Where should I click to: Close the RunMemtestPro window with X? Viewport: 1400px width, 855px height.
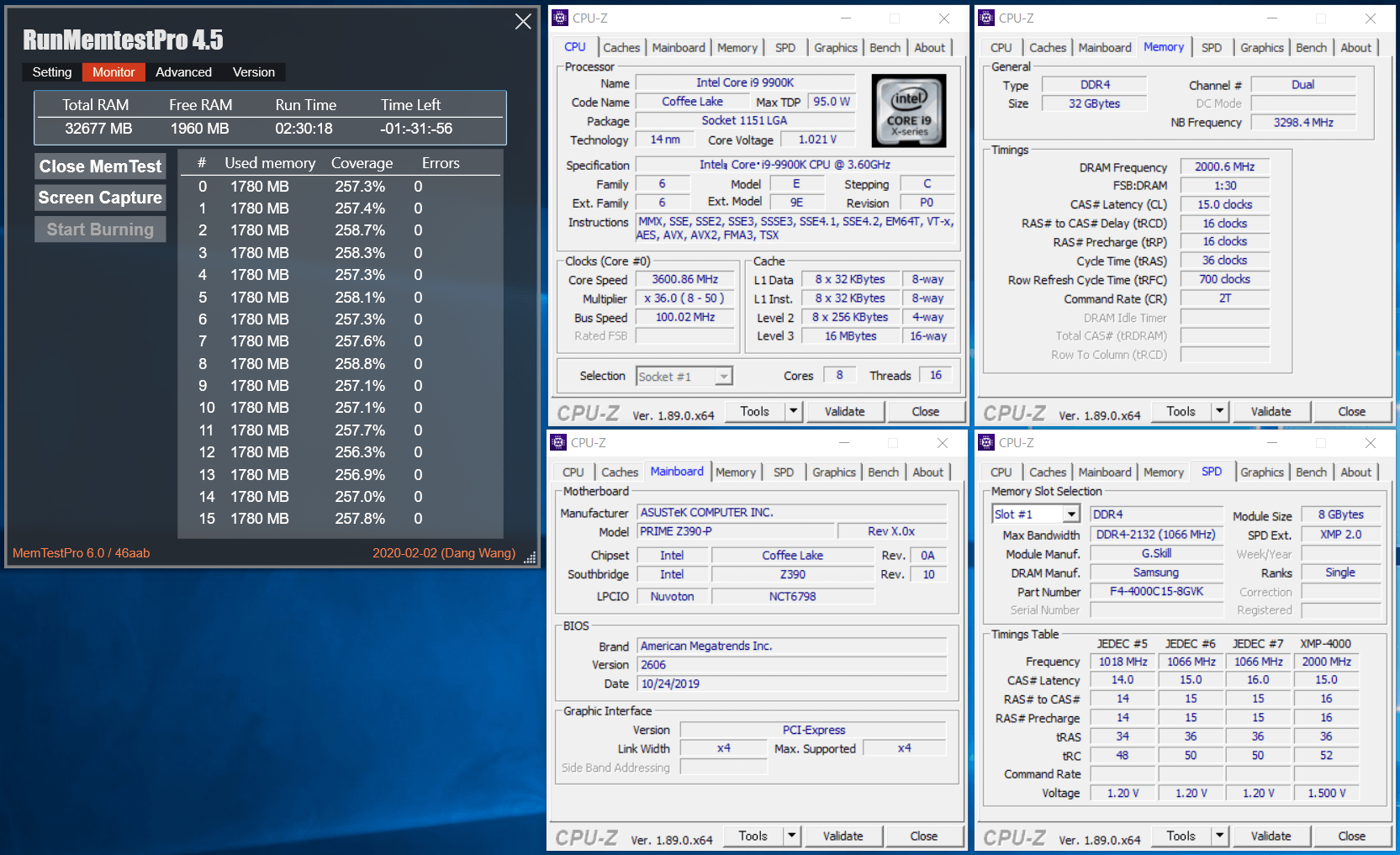click(523, 22)
